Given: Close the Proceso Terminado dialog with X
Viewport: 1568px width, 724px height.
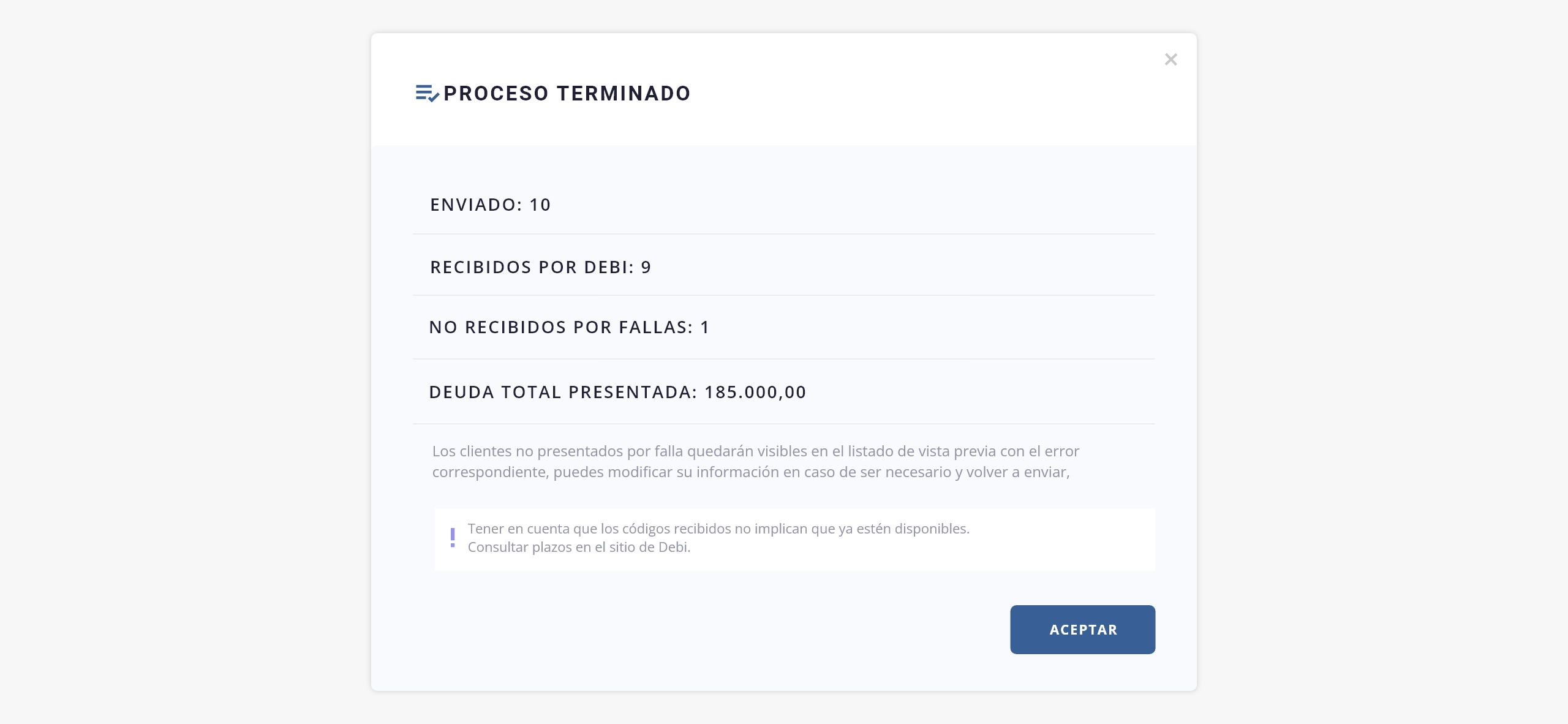Looking at the screenshot, I should tap(1170, 59).
